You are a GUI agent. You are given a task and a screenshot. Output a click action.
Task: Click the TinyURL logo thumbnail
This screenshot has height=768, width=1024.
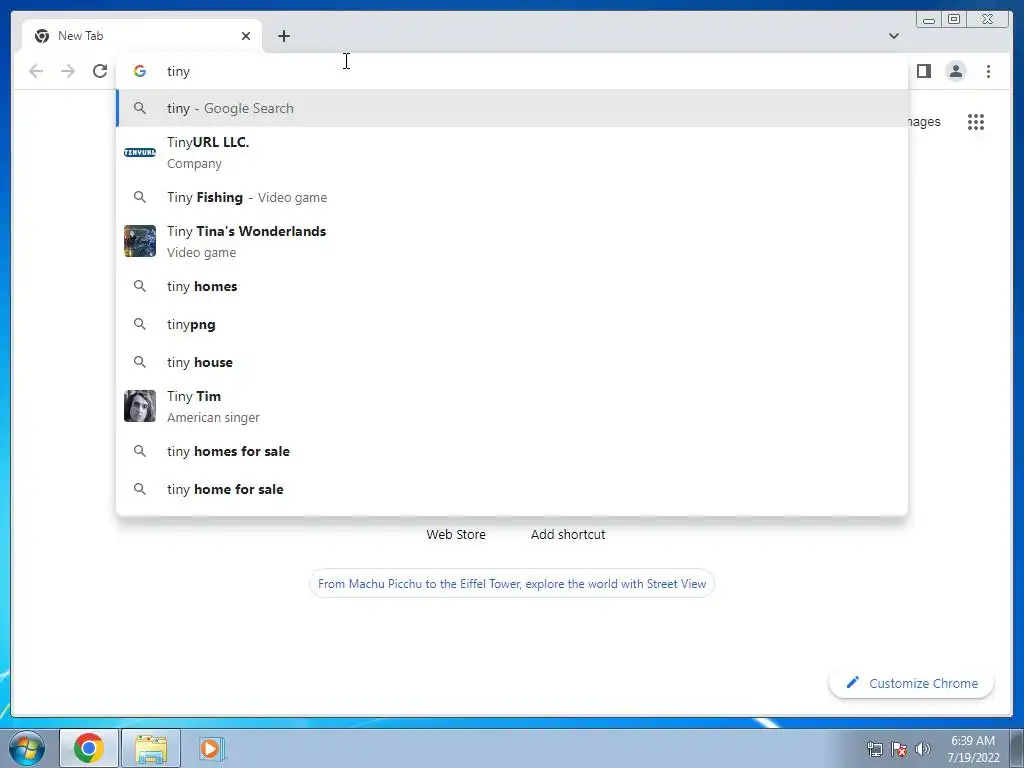(x=140, y=153)
